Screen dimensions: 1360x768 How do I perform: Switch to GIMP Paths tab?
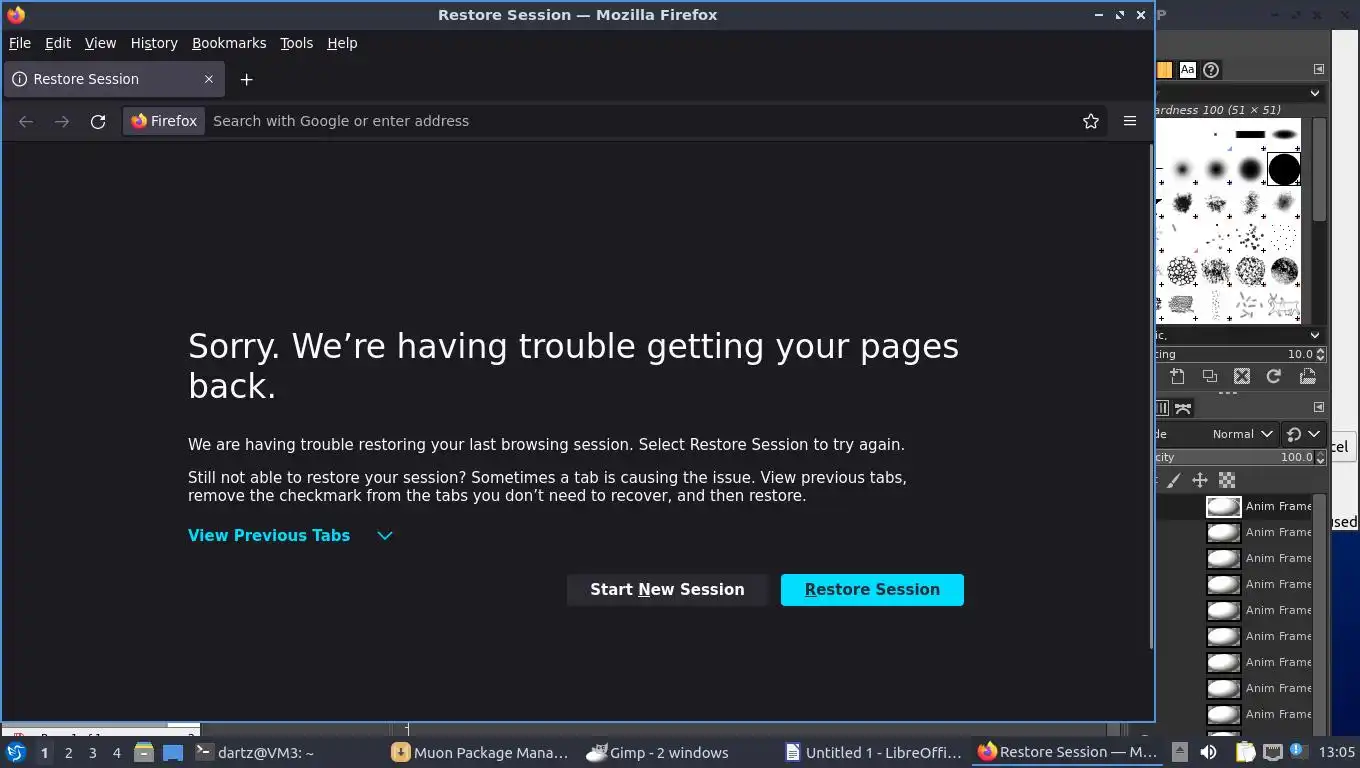[1183, 408]
